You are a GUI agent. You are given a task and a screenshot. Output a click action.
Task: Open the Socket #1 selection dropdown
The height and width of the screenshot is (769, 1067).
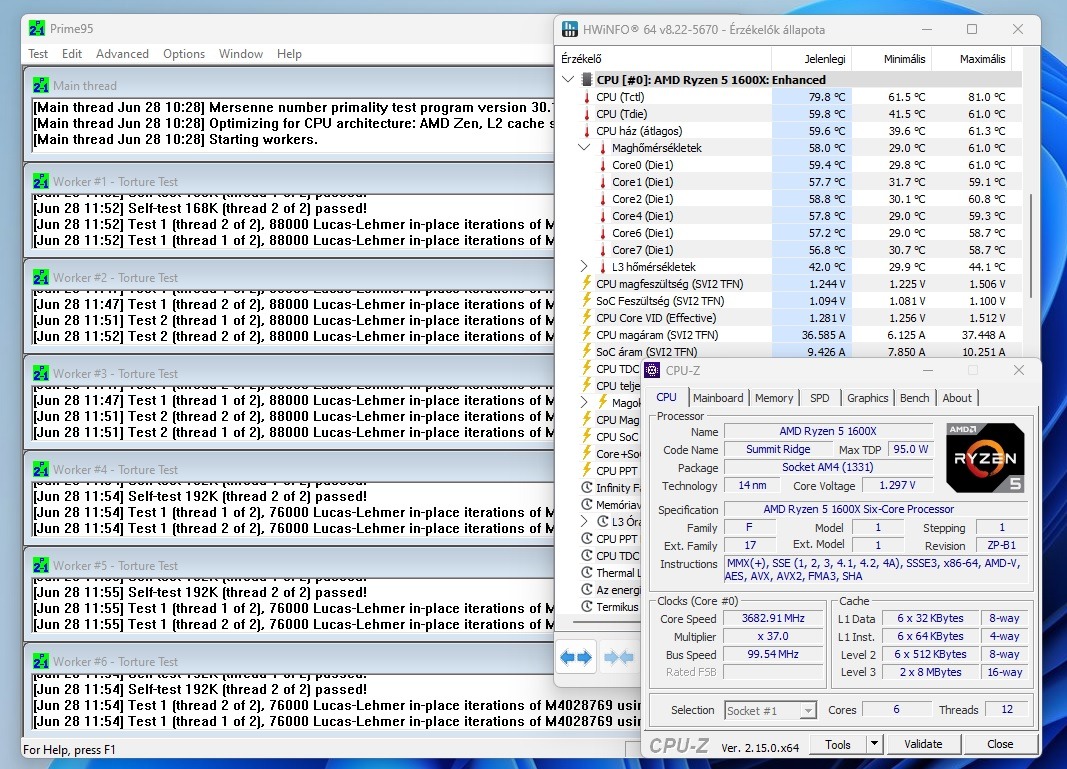tap(808, 710)
